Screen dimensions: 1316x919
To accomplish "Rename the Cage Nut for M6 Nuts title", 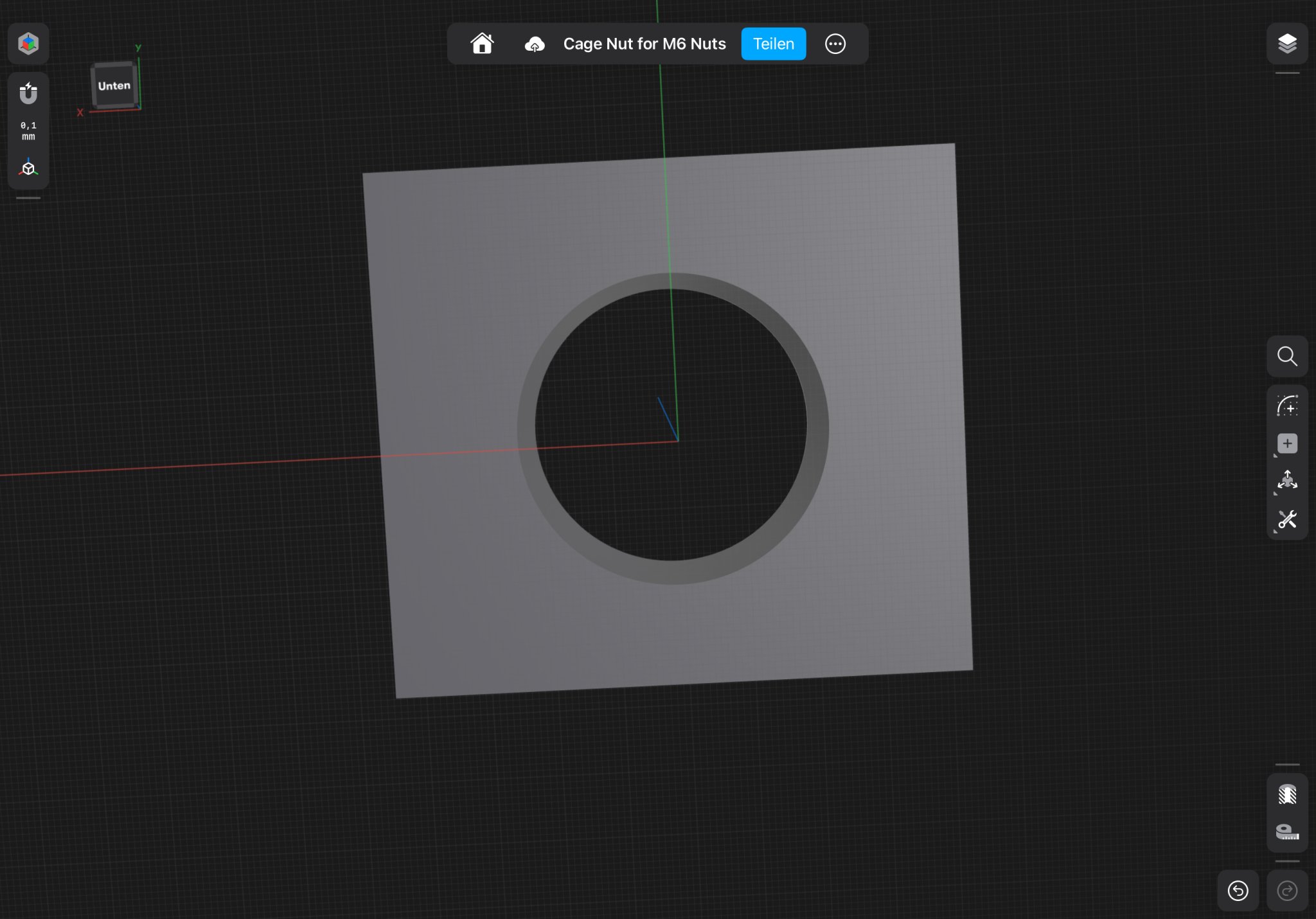I will [645, 44].
